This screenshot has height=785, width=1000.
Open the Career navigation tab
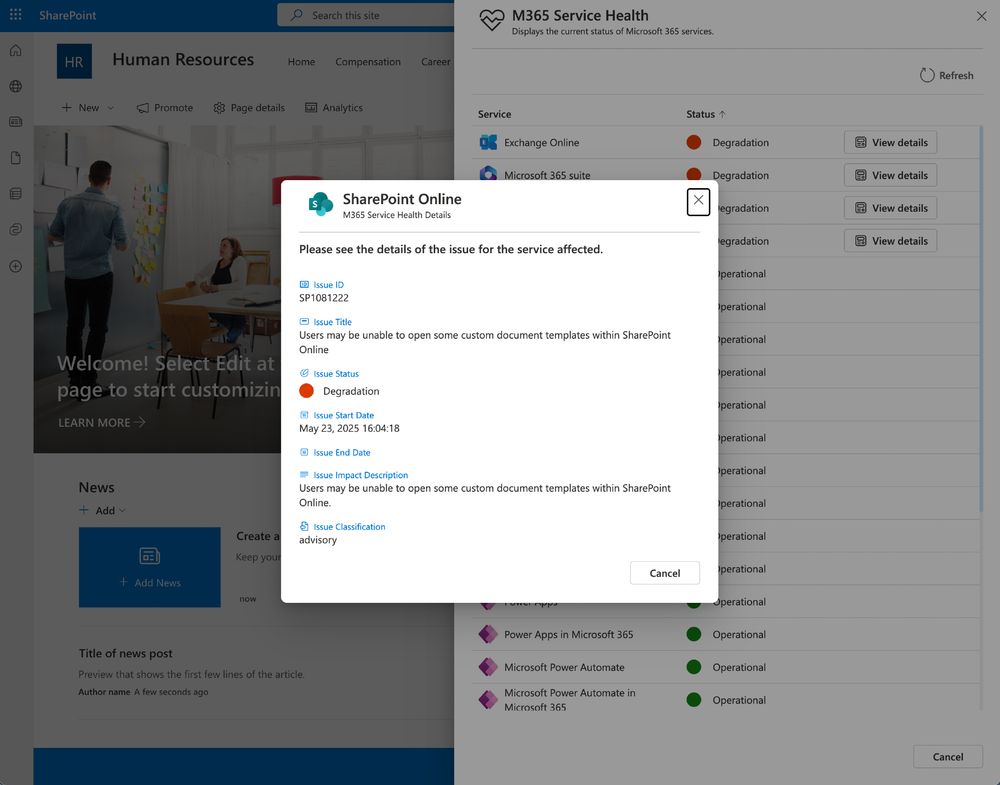click(x=436, y=62)
